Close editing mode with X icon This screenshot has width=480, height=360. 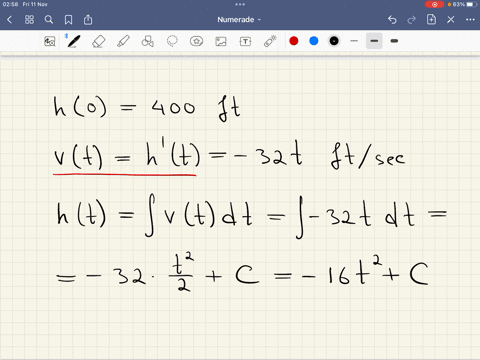pyautogui.click(x=451, y=20)
